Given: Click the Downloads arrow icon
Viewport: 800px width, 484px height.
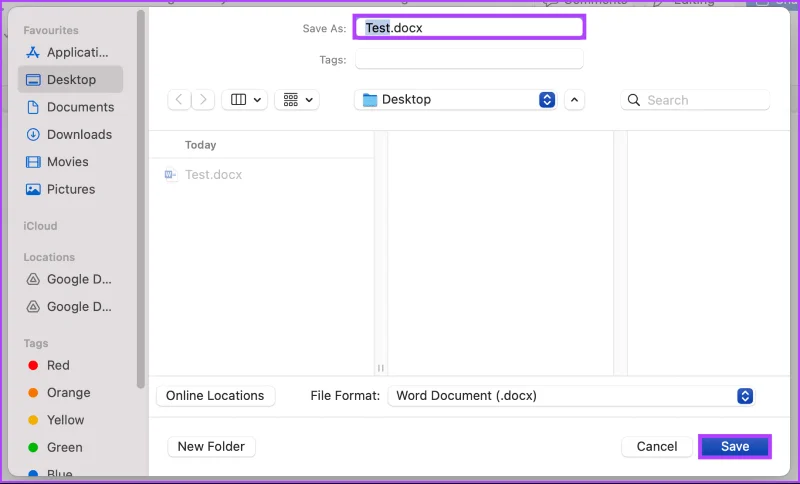Looking at the screenshot, I should point(33,135).
